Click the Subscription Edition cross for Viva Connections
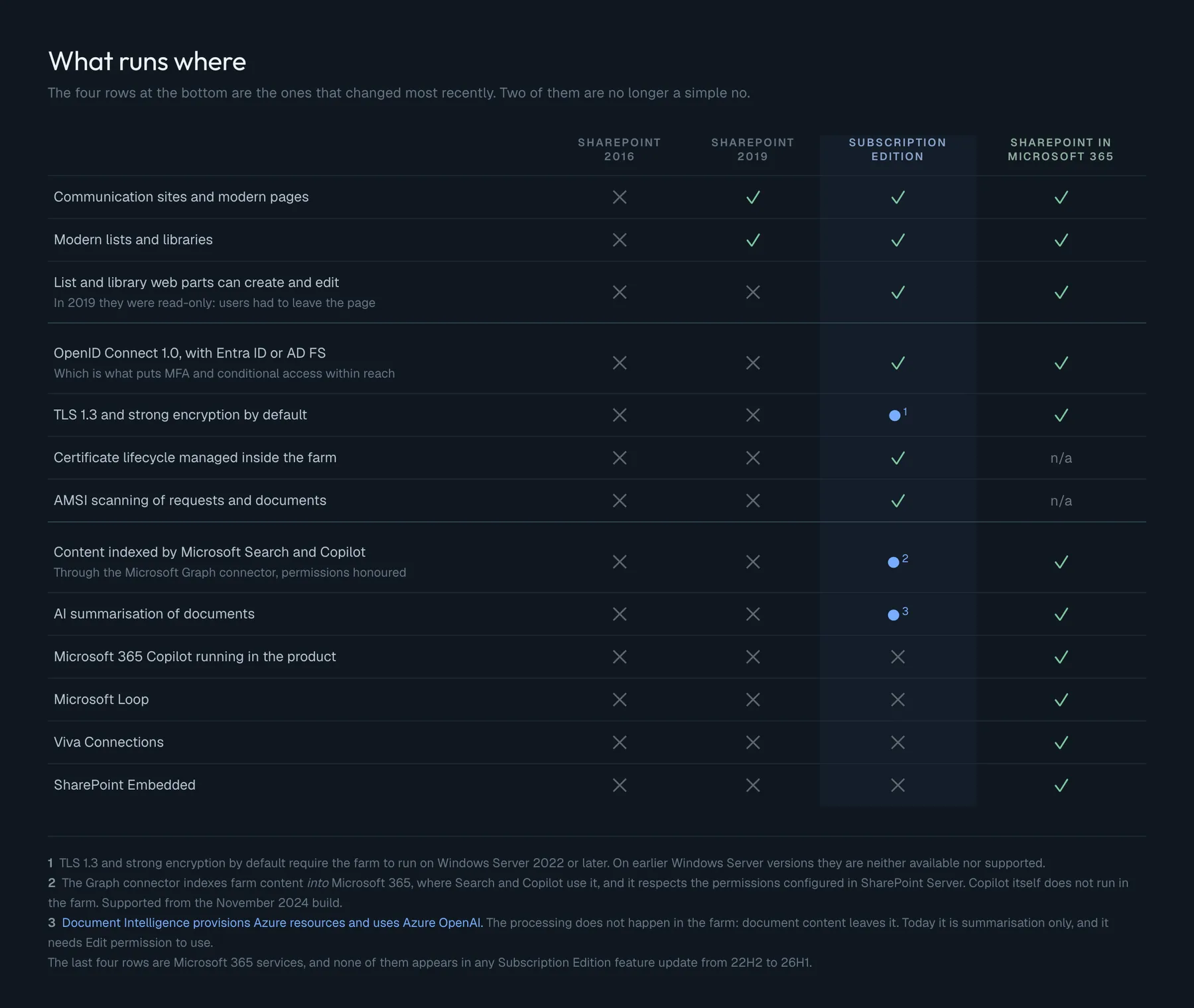The height and width of the screenshot is (1008, 1194). click(897, 742)
